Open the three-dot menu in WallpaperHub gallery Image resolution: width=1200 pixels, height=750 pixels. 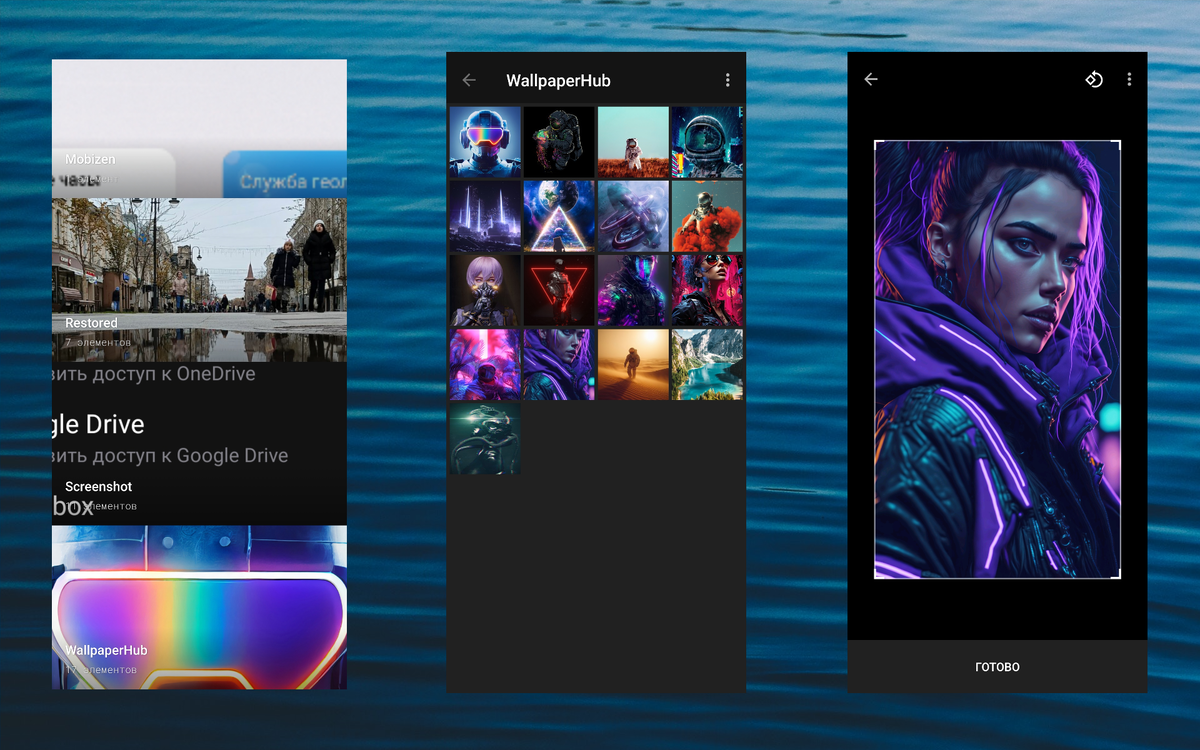click(727, 80)
